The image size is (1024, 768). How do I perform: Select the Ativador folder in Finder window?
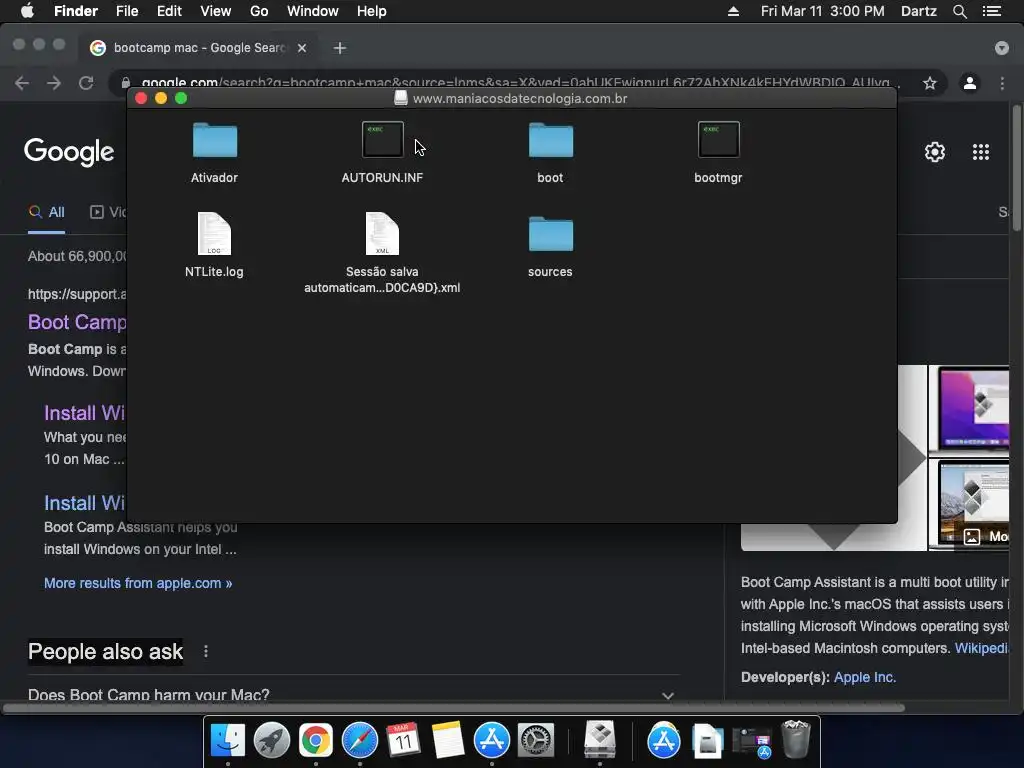[215, 140]
